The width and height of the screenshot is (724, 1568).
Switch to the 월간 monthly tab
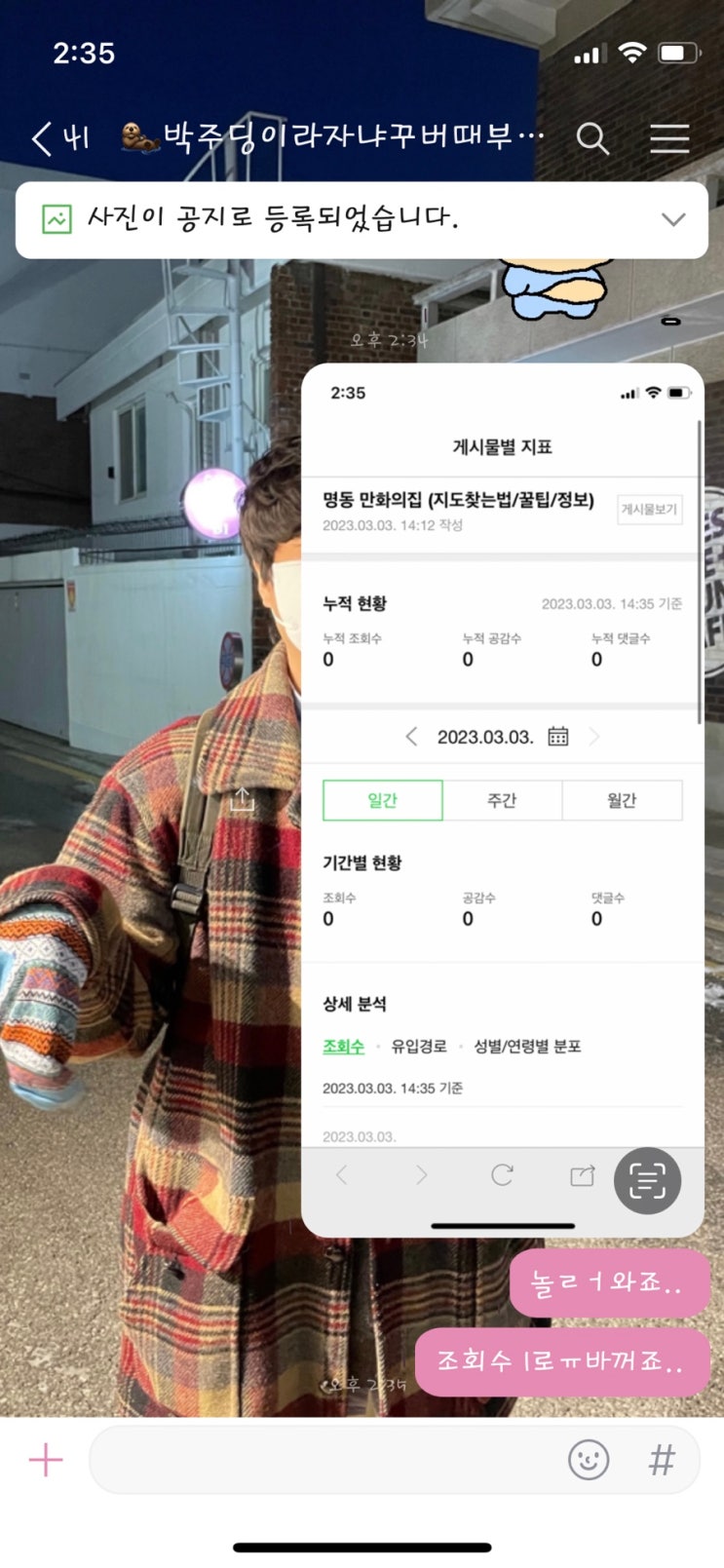point(622,800)
